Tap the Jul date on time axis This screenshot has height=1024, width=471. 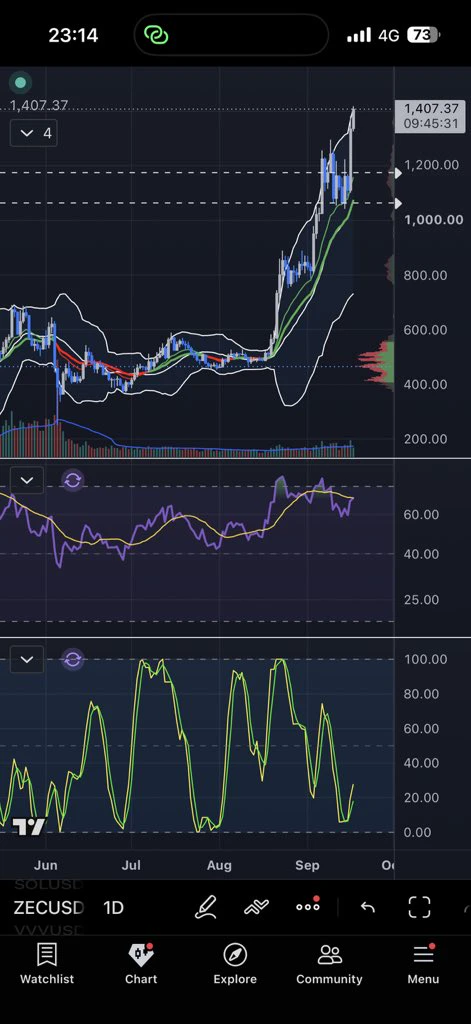tap(131, 865)
